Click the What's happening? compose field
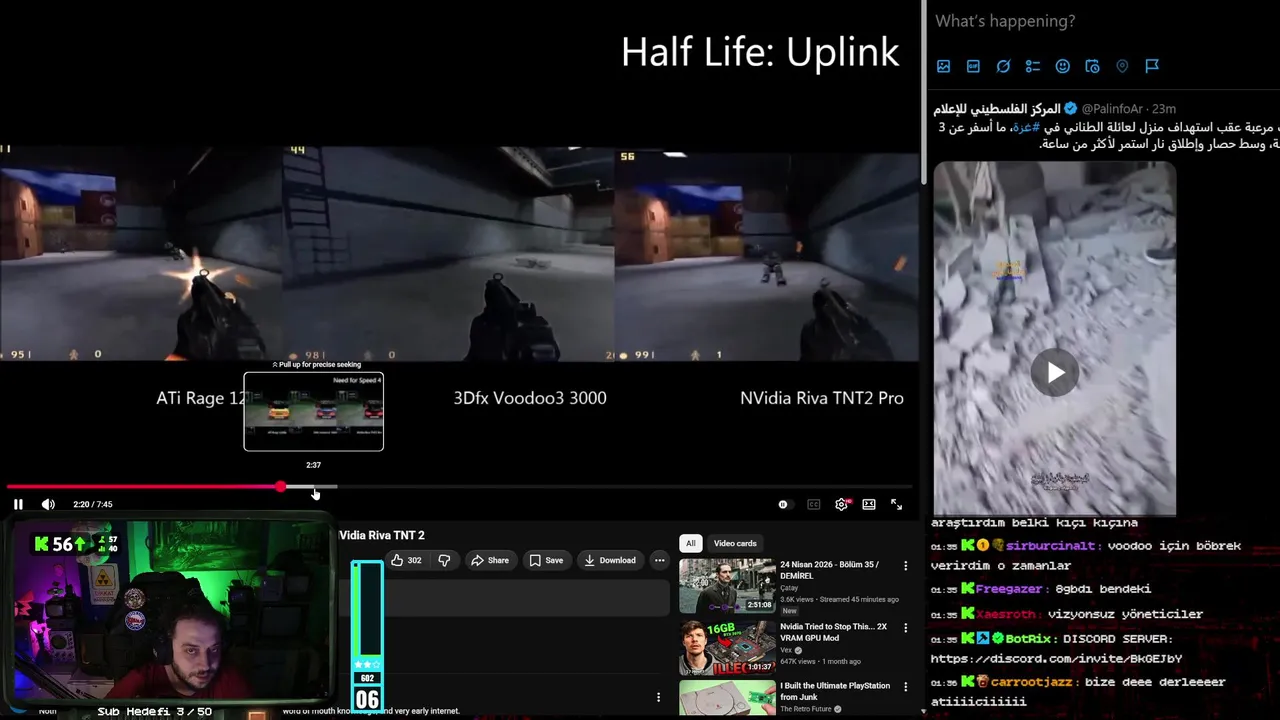 (1005, 21)
